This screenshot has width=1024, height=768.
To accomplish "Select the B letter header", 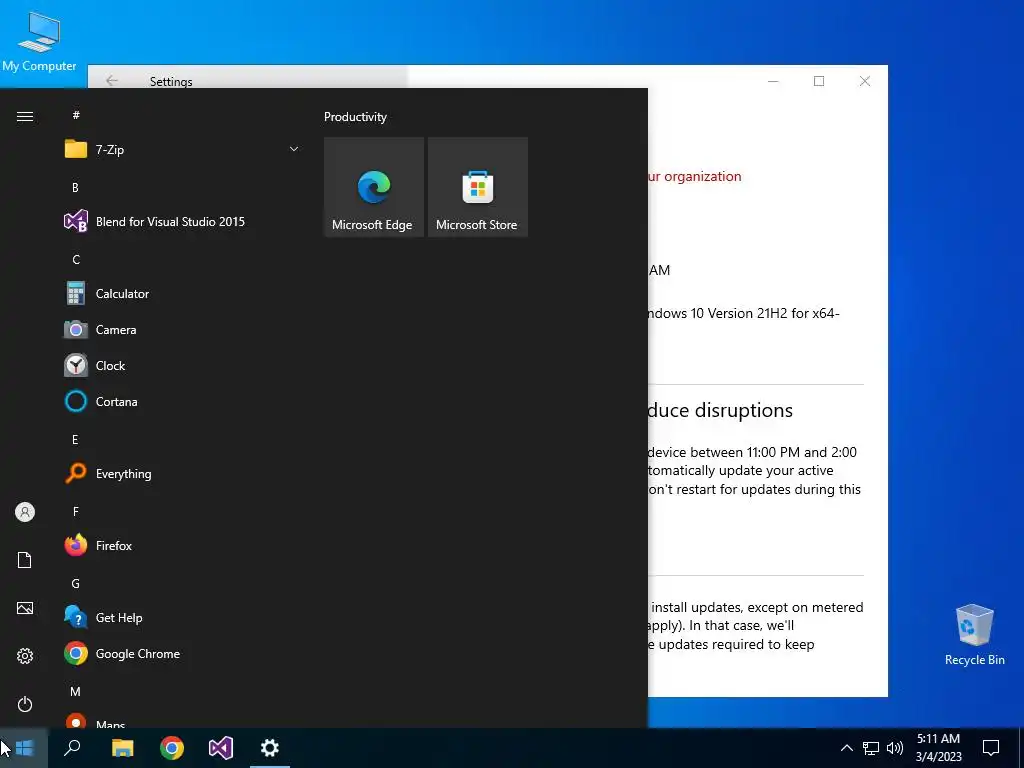I will pyautogui.click(x=75, y=187).
